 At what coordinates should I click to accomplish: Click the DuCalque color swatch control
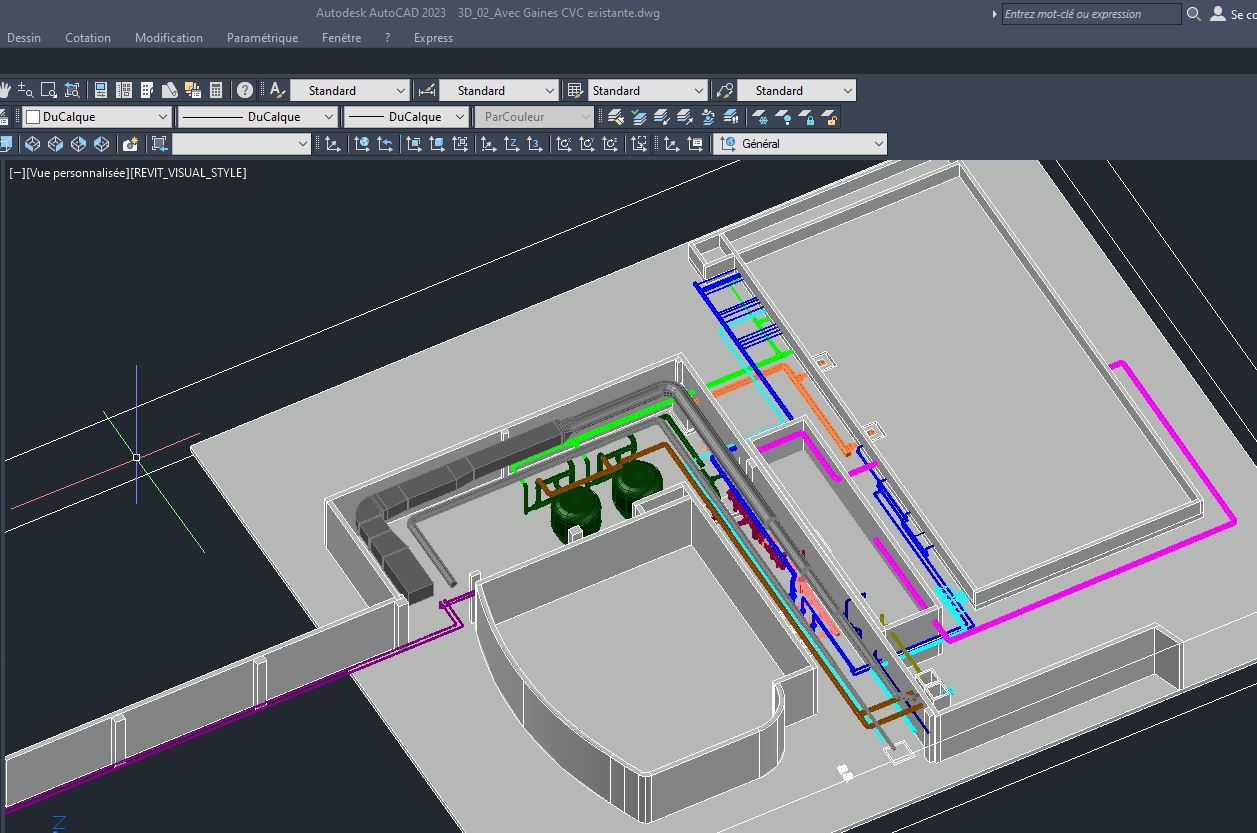pos(97,117)
